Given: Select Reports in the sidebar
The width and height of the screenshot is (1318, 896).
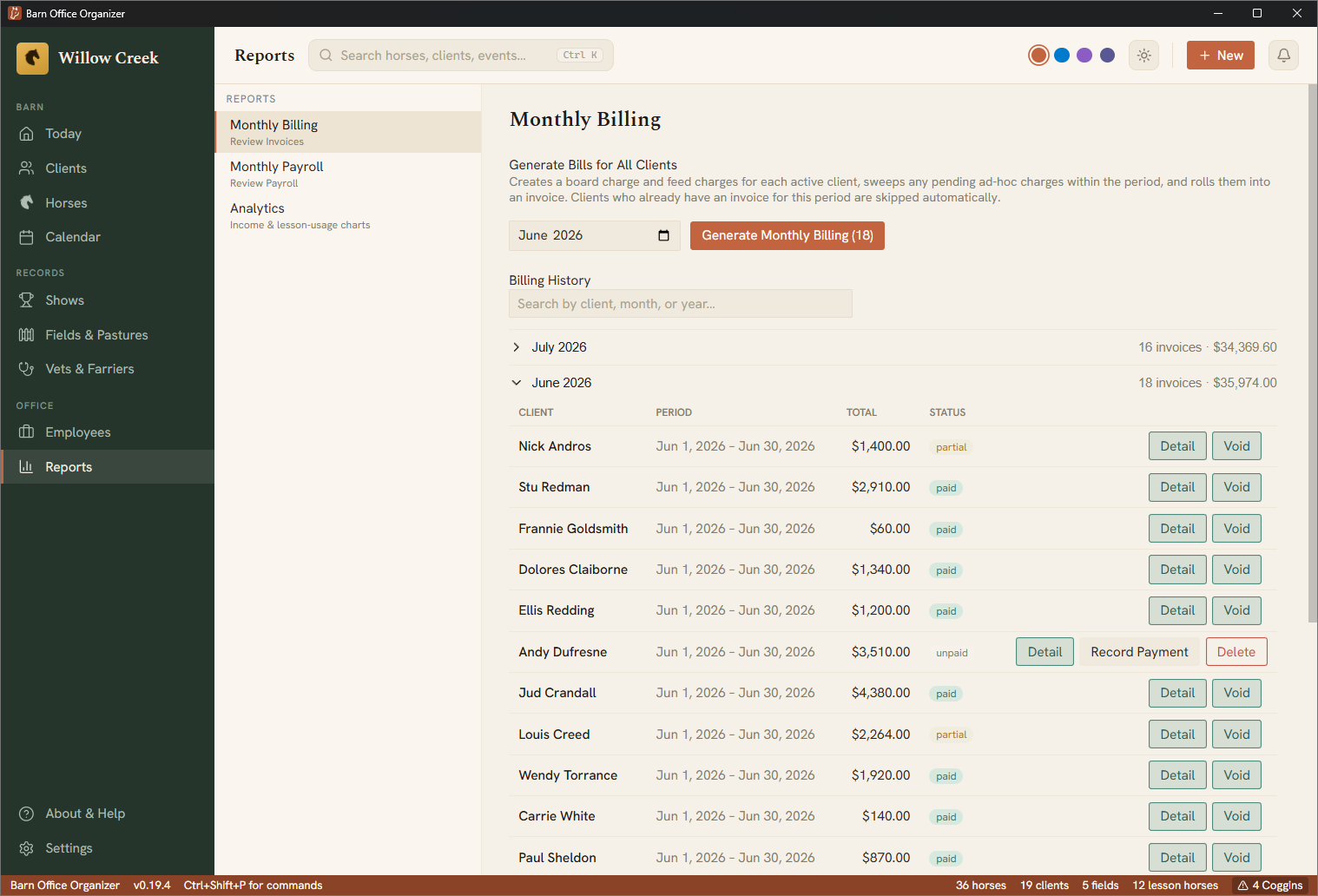Looking at the screenshot, I should (108, 467).
